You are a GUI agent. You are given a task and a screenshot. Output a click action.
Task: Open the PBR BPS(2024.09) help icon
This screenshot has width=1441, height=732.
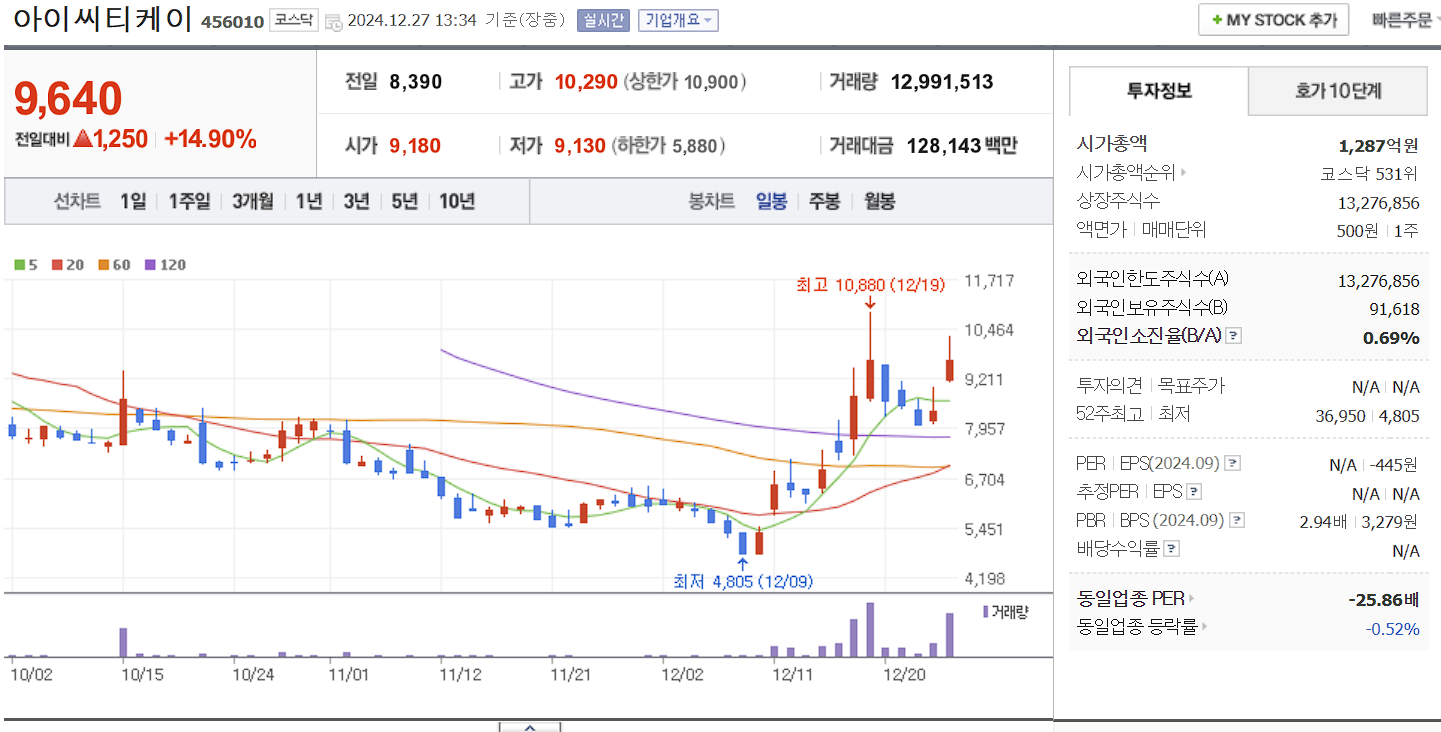[1239, 518]
